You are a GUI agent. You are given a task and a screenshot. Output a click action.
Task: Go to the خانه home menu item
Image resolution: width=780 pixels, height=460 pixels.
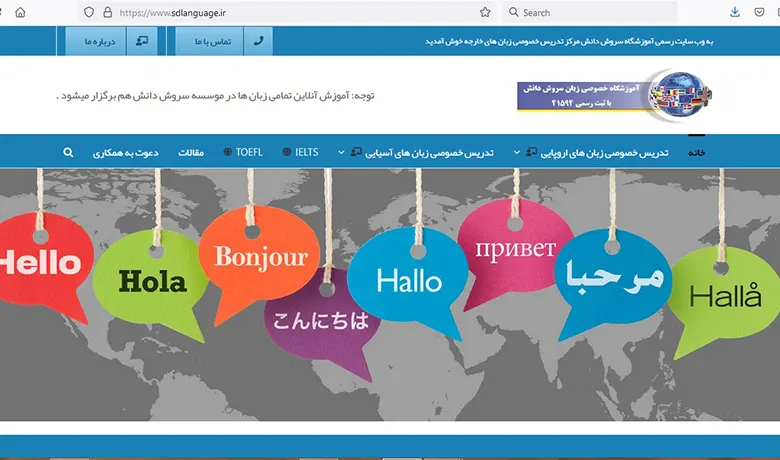click(x=696, y=153)
